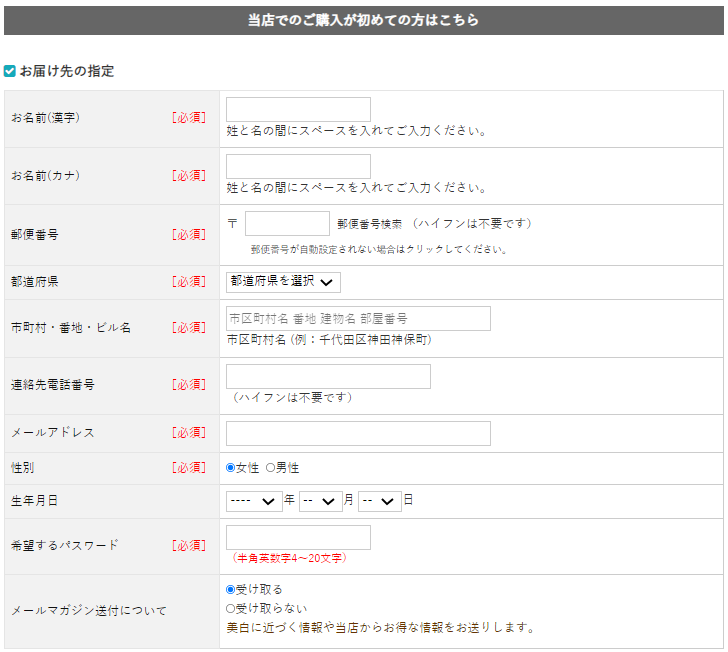The image size is (728, 652).
Task: Click the 当店でのご購入が初めての方はこちら header bar
Action: click(363, 20)
